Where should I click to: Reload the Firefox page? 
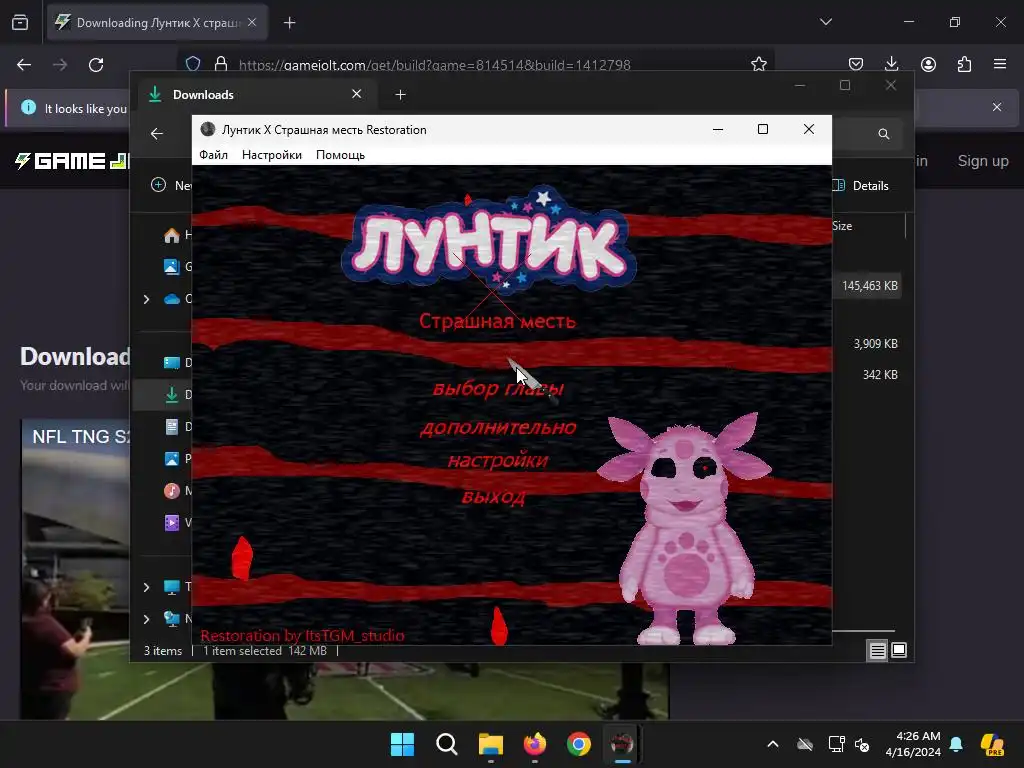[96, 65]
